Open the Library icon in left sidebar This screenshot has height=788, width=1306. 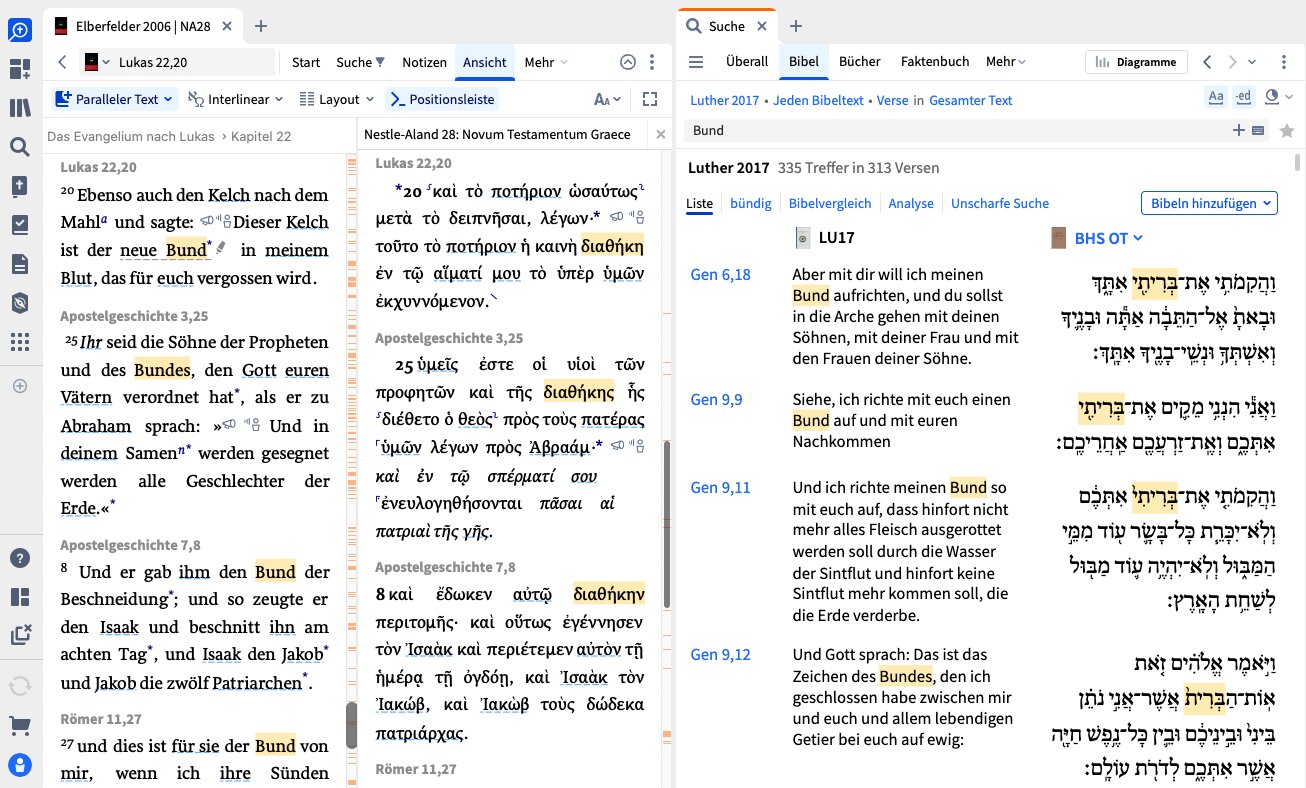20,108
